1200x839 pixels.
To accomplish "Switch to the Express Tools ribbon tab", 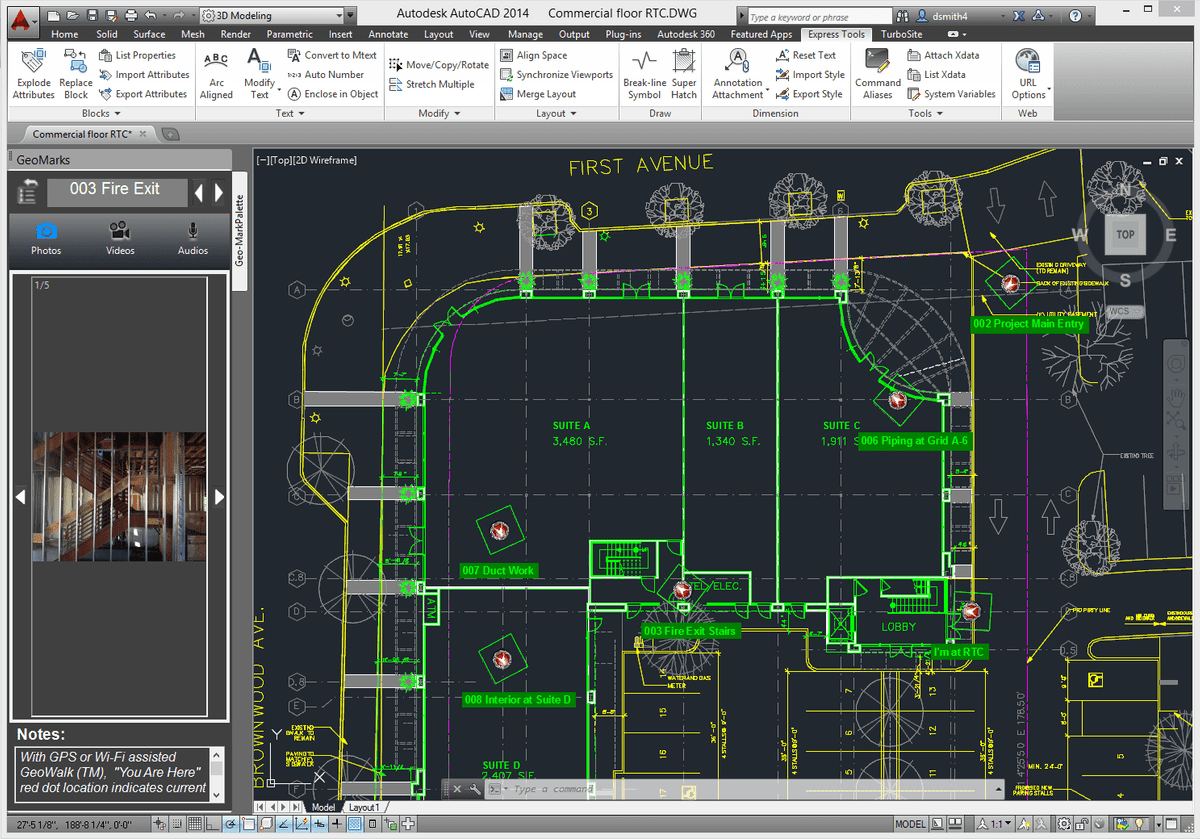I will tap(836, 33).
